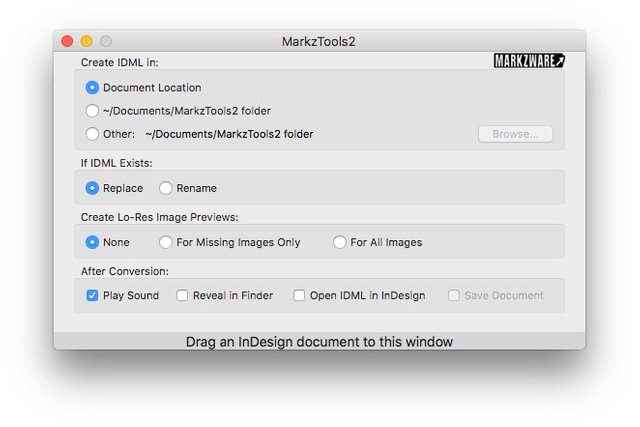Check Open IDML in InDesign
This screenshot has height=427, width=640.
pos(299,295)
